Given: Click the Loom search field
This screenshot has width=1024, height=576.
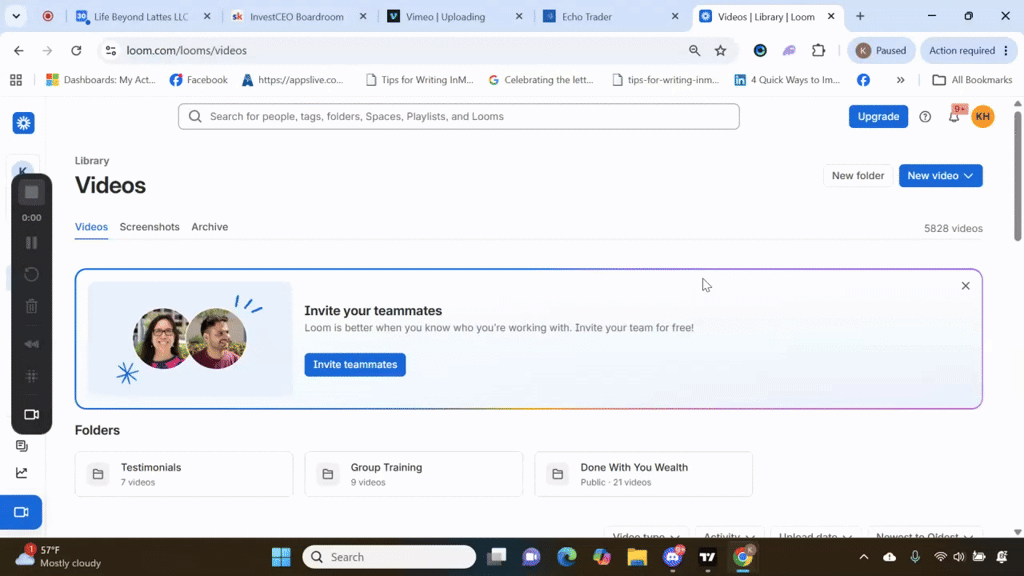Looking at the screenshot, I should tap(458, 116).
